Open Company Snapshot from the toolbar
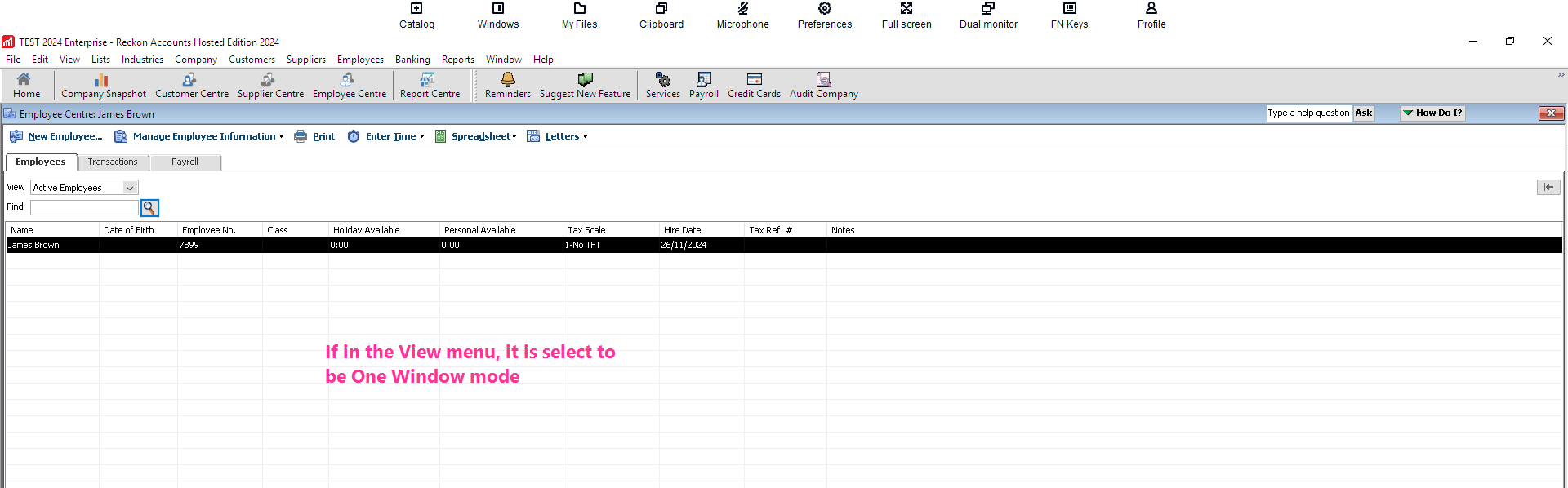The width and height of the screenshot is (1568, 488). click(x=104, y=85)
